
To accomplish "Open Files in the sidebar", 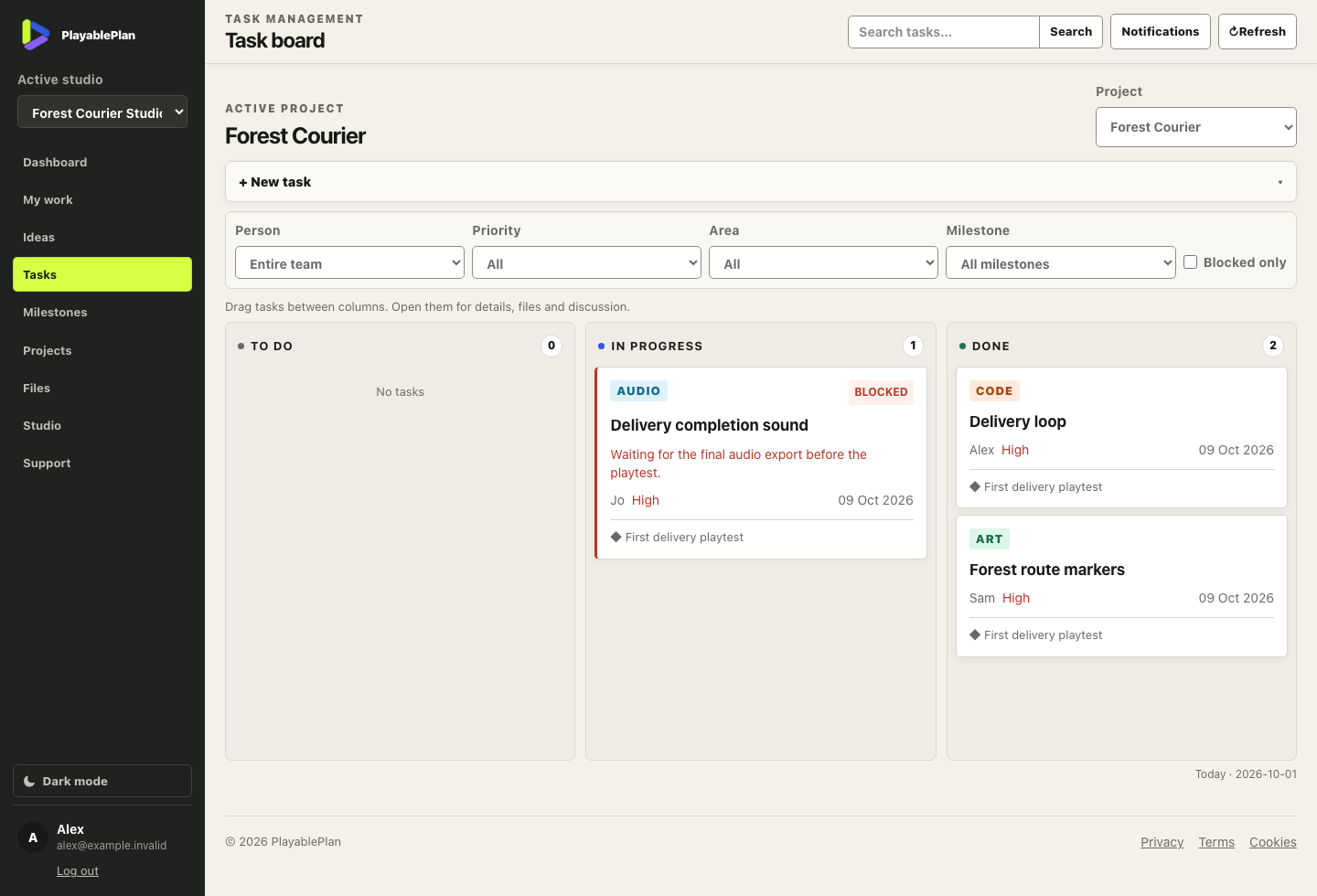I will click(102, 388).
